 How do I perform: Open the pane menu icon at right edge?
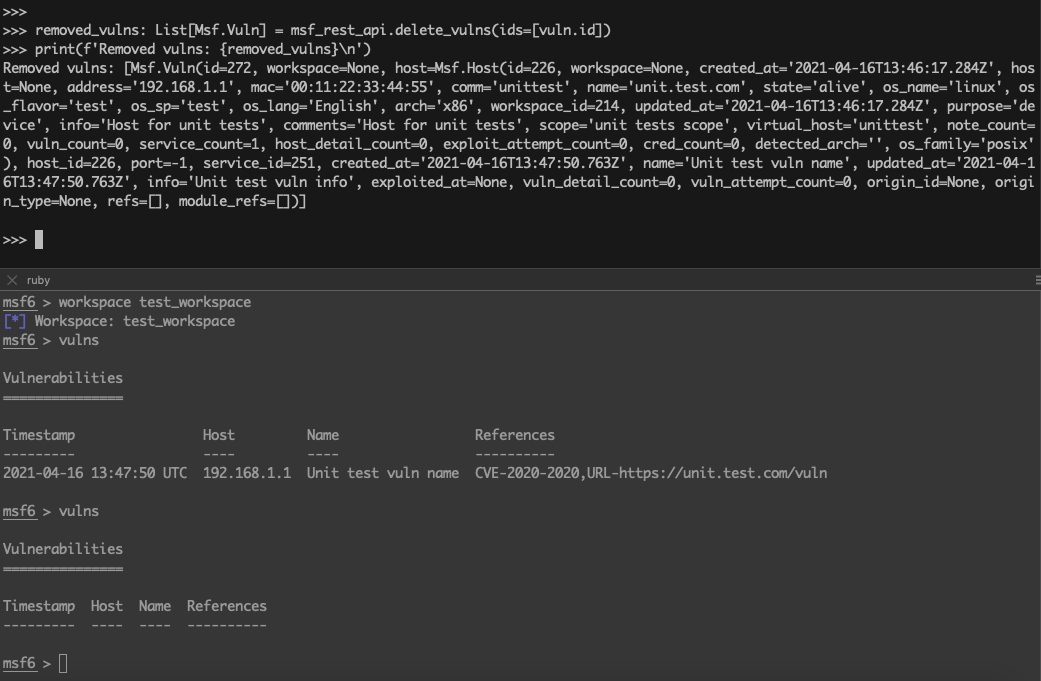(1038, 280)
